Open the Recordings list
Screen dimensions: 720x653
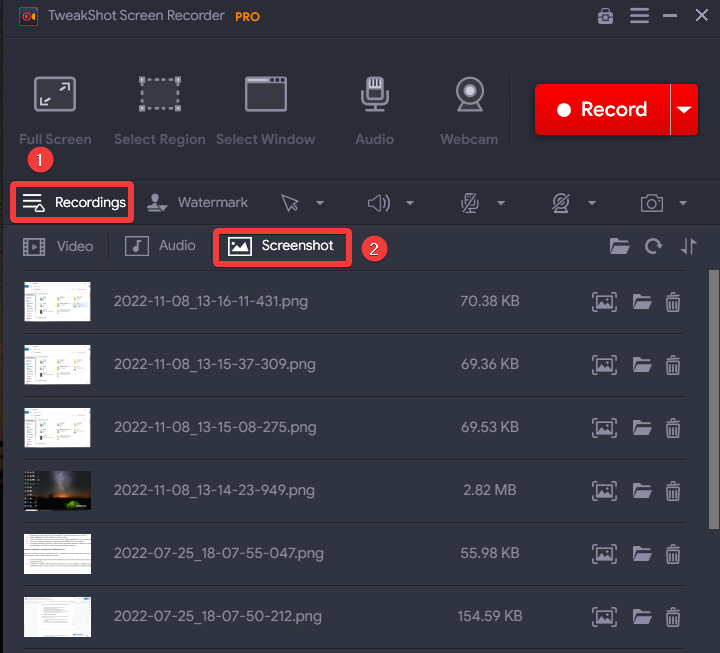(x=73, y=203)
